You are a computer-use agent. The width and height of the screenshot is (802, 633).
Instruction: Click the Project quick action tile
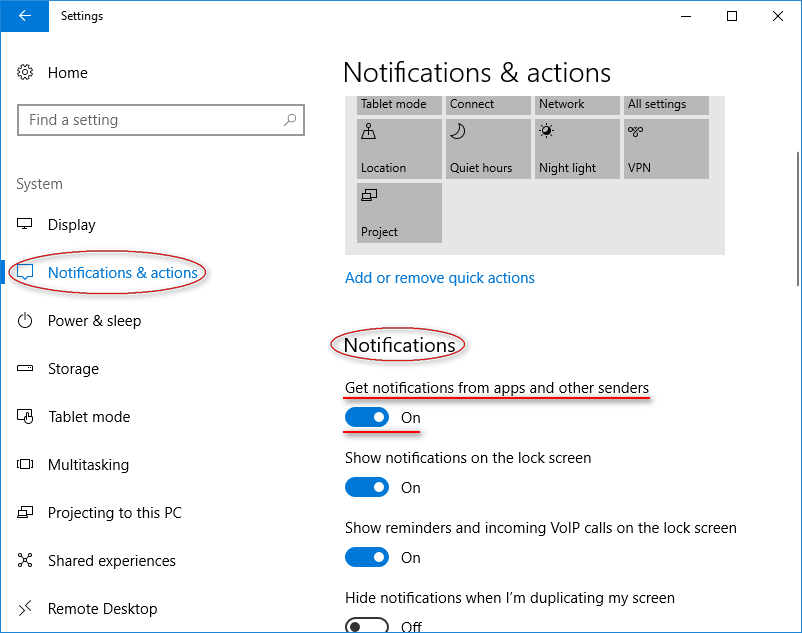pos(398,212)
